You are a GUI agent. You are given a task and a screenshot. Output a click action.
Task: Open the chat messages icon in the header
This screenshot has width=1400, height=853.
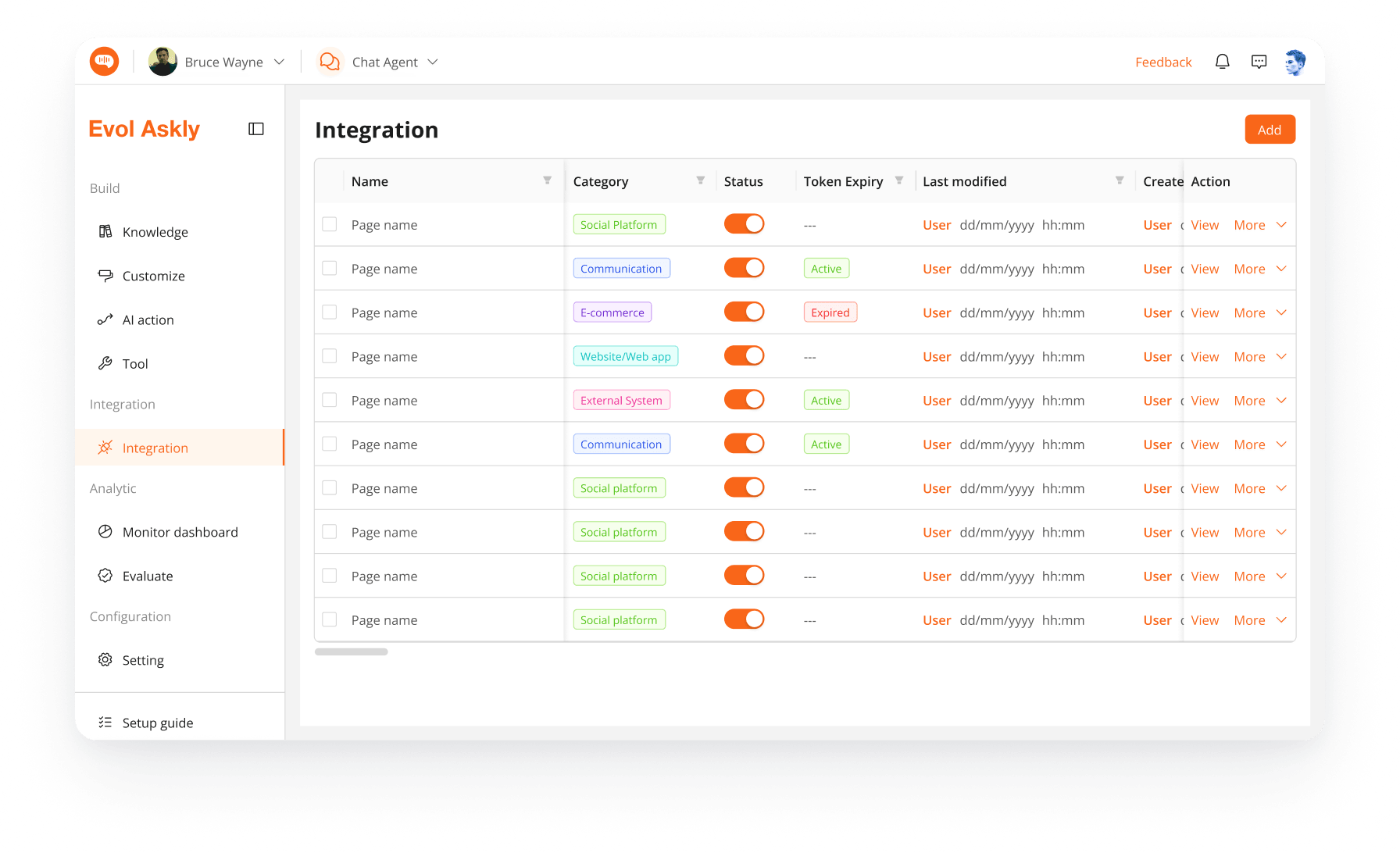[x=1259, y=62]
